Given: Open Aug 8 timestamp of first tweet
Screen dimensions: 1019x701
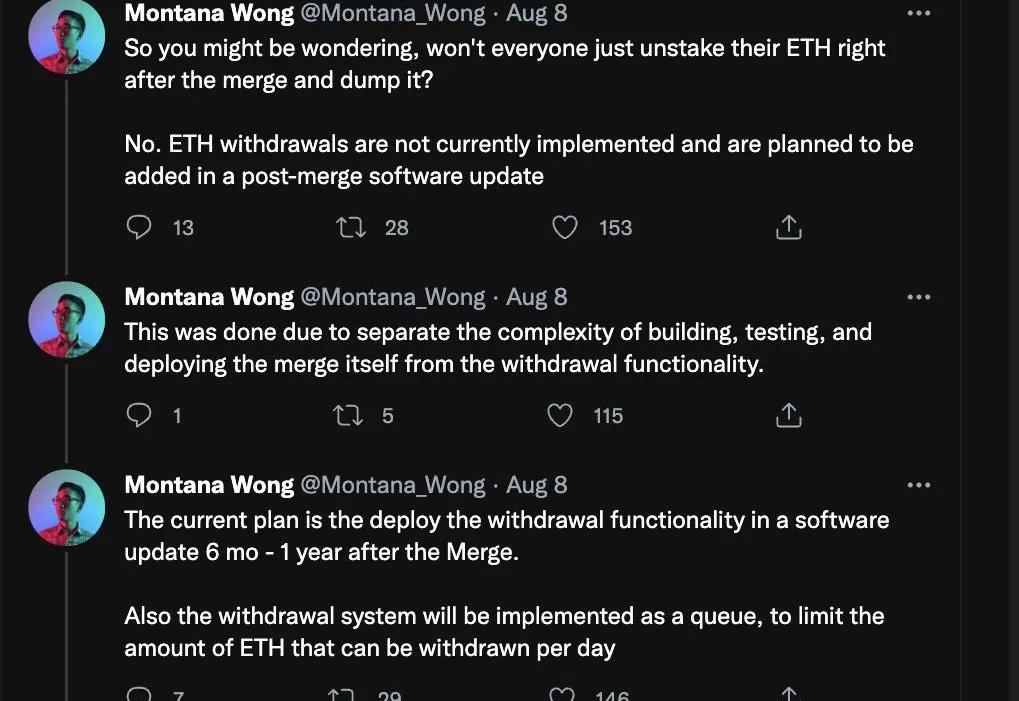Looking at the screenshot, I should (x=537, y=14).
